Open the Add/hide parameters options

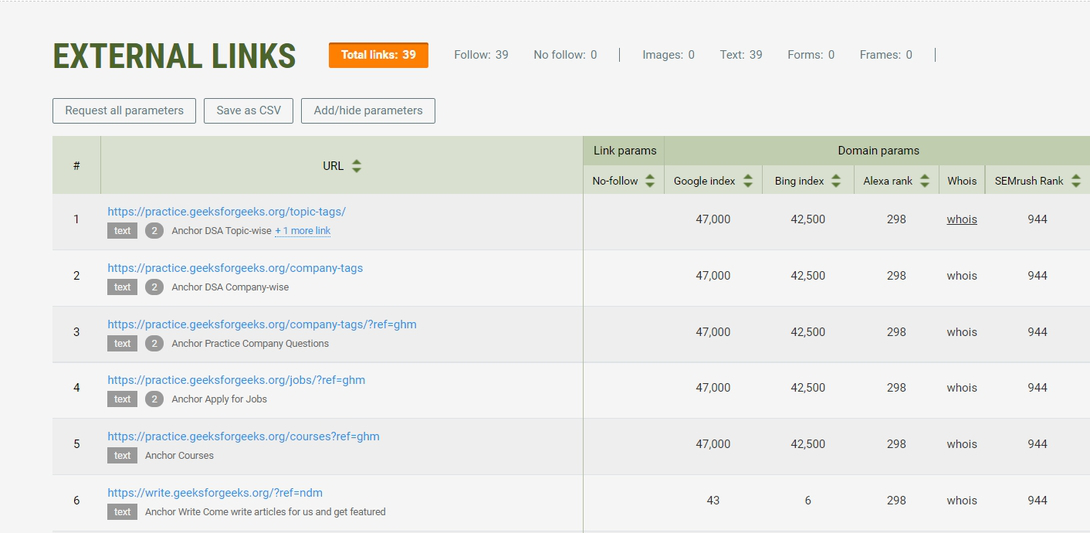(x=368, y=111)
